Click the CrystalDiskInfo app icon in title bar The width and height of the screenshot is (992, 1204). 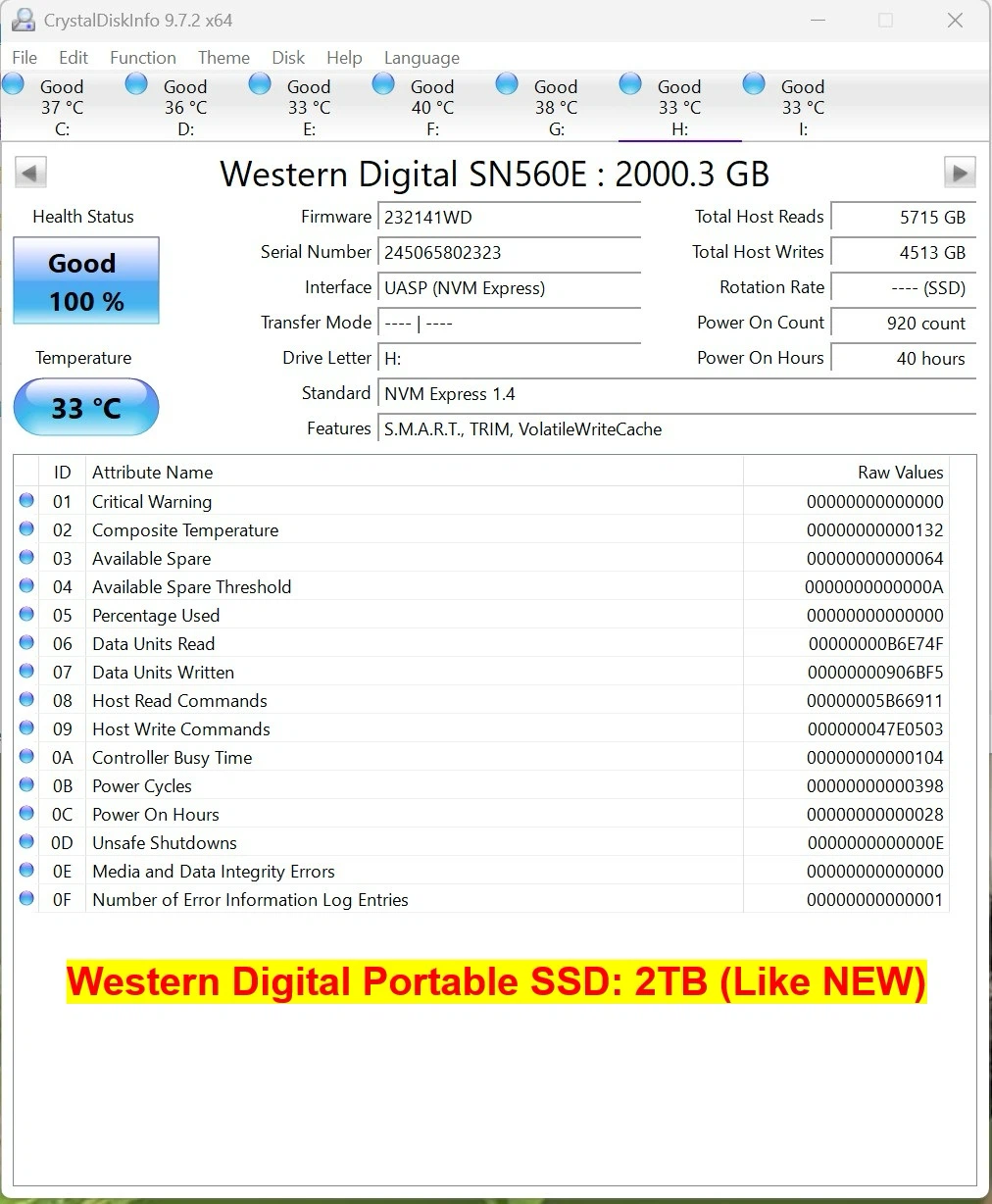[x=23, y=20]
